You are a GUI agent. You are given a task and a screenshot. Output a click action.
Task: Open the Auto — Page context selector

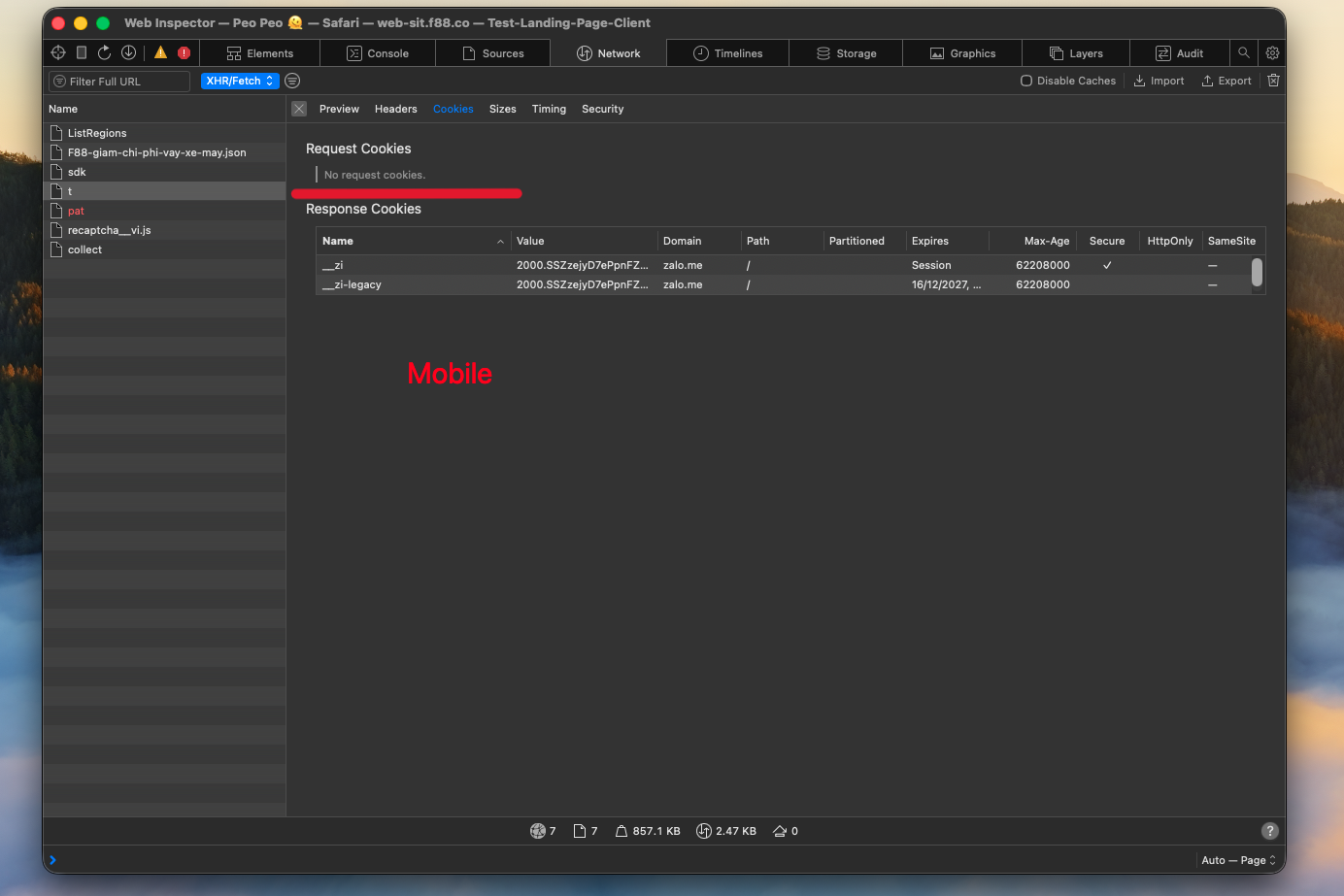tap(1238, 860)
